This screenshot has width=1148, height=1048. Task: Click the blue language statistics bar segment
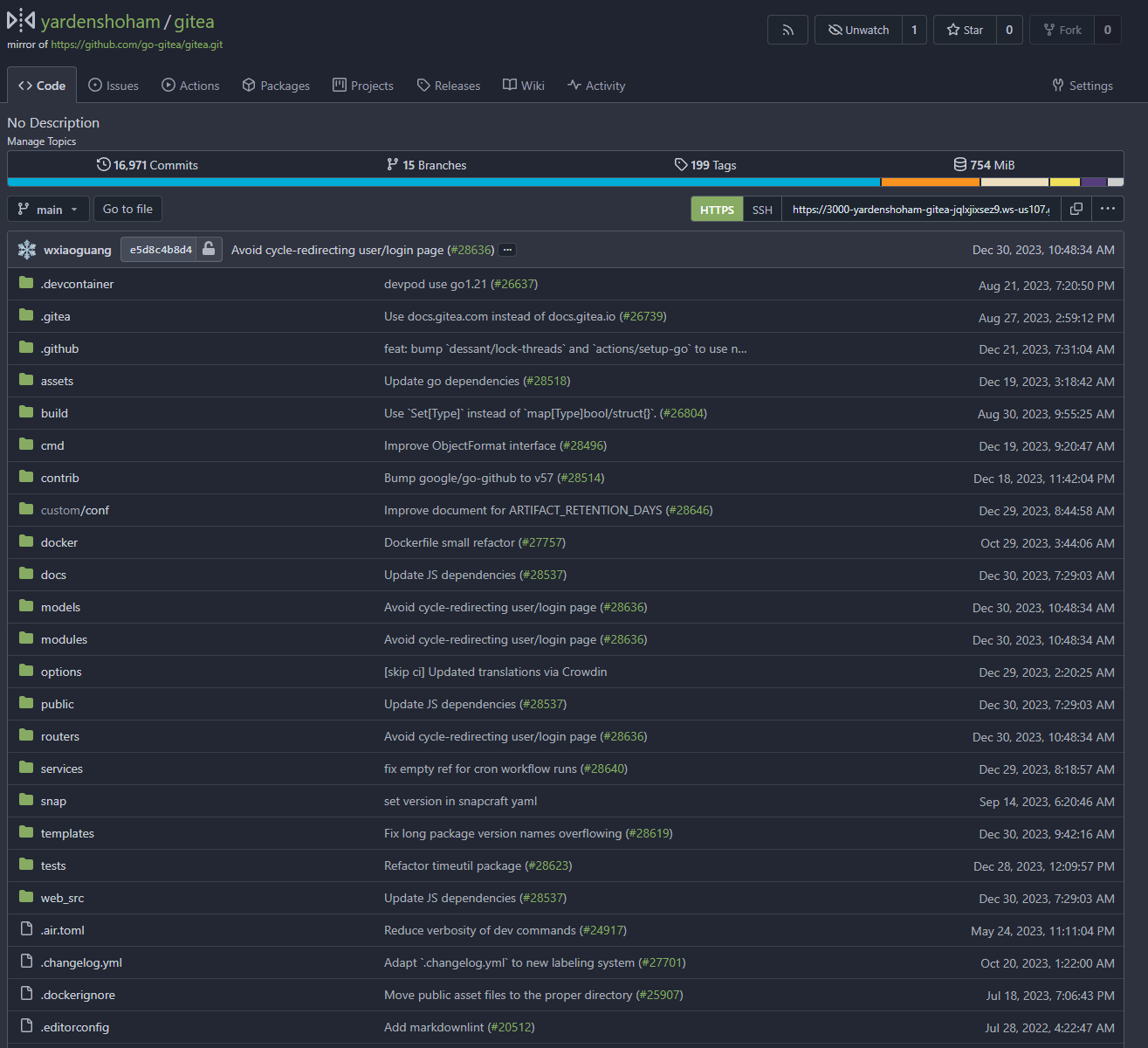click(443, 183)
